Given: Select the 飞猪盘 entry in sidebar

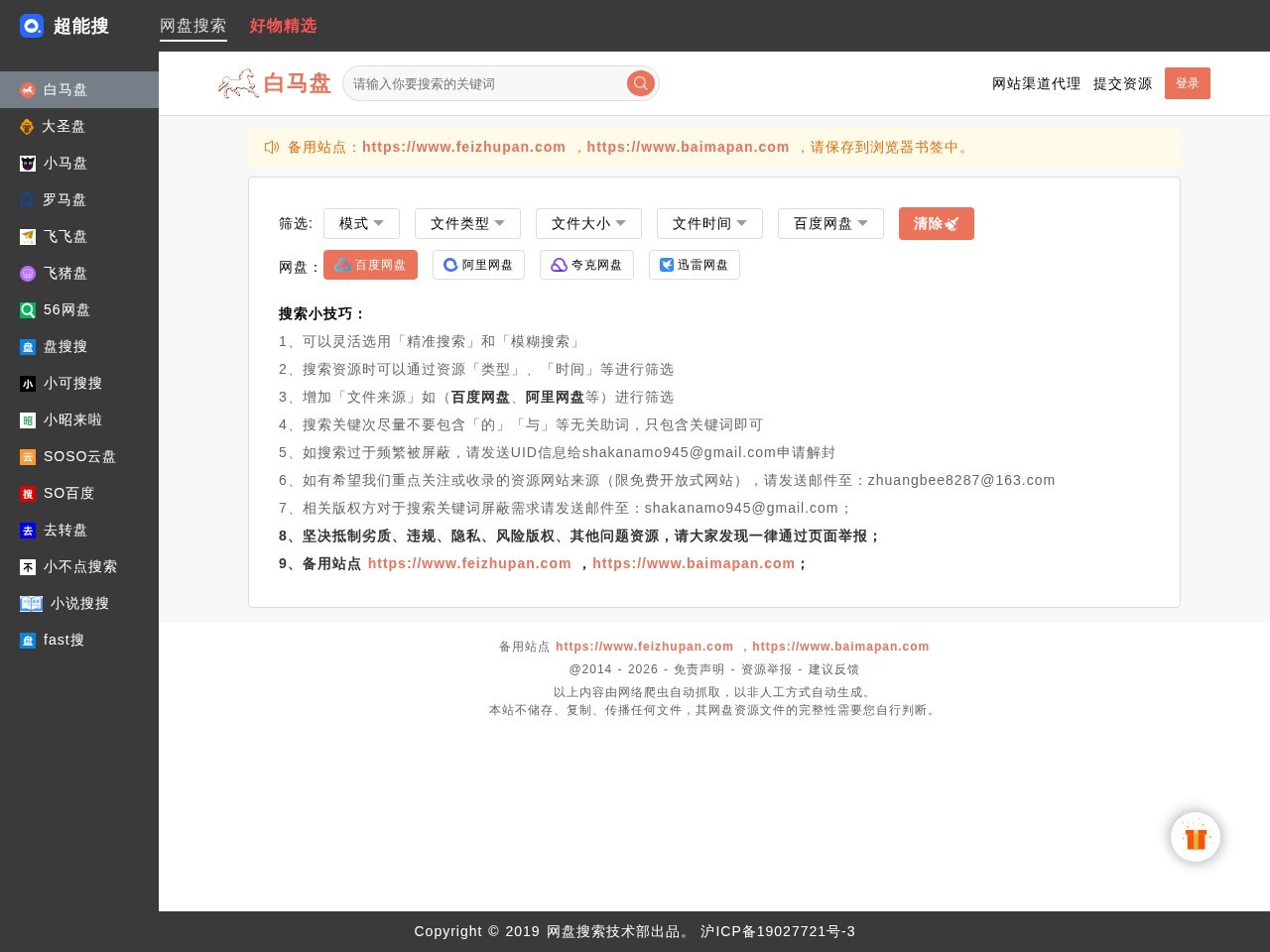Looking at the screenshot, I should pos(28,273).
